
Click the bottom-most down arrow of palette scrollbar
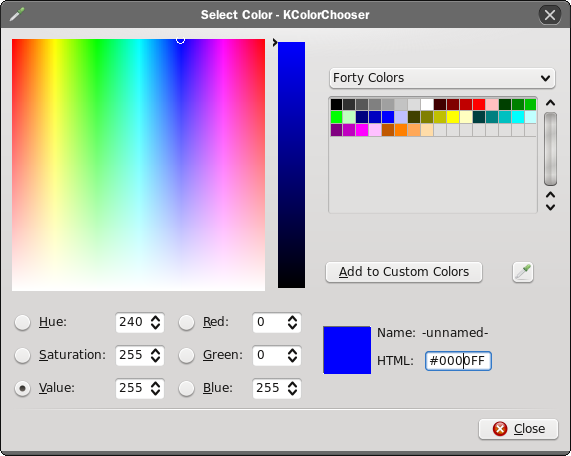[550, 207]
